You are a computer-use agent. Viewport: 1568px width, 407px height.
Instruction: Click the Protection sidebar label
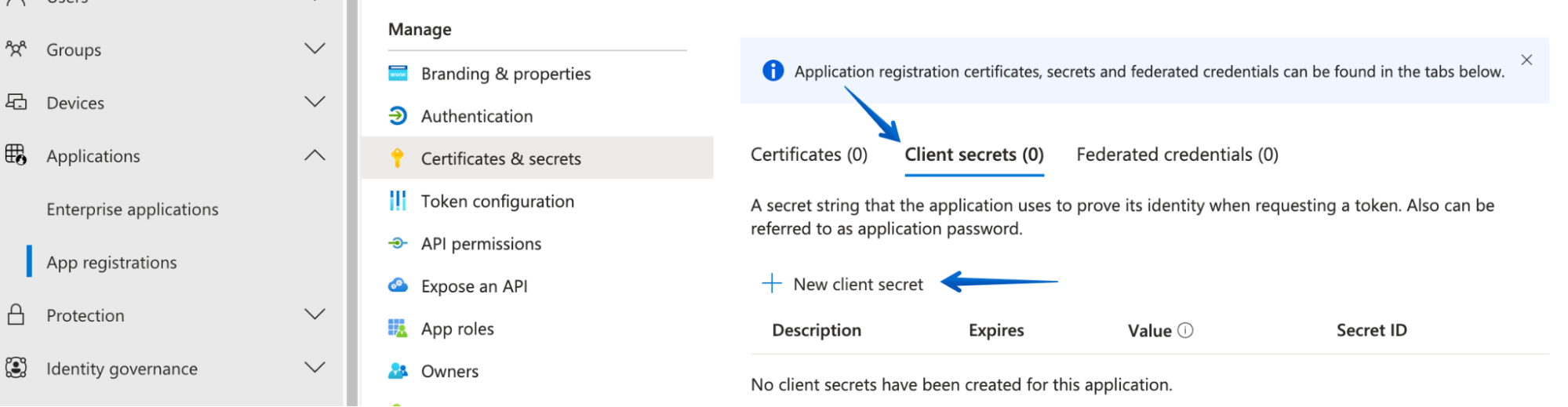pos(85,315)
